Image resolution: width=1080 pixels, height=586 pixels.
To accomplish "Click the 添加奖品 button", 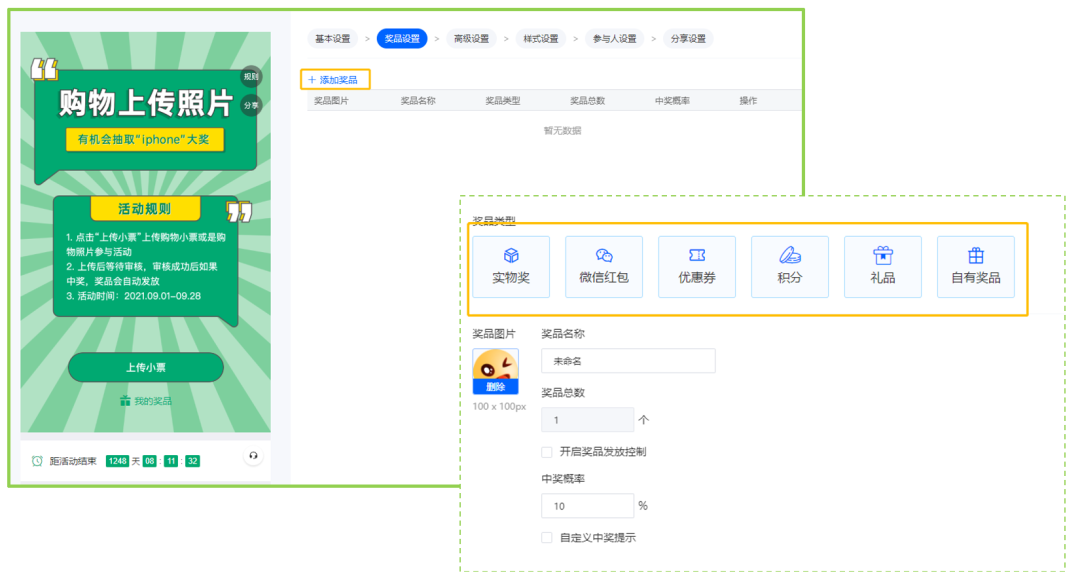I will [x=335, y=80].
